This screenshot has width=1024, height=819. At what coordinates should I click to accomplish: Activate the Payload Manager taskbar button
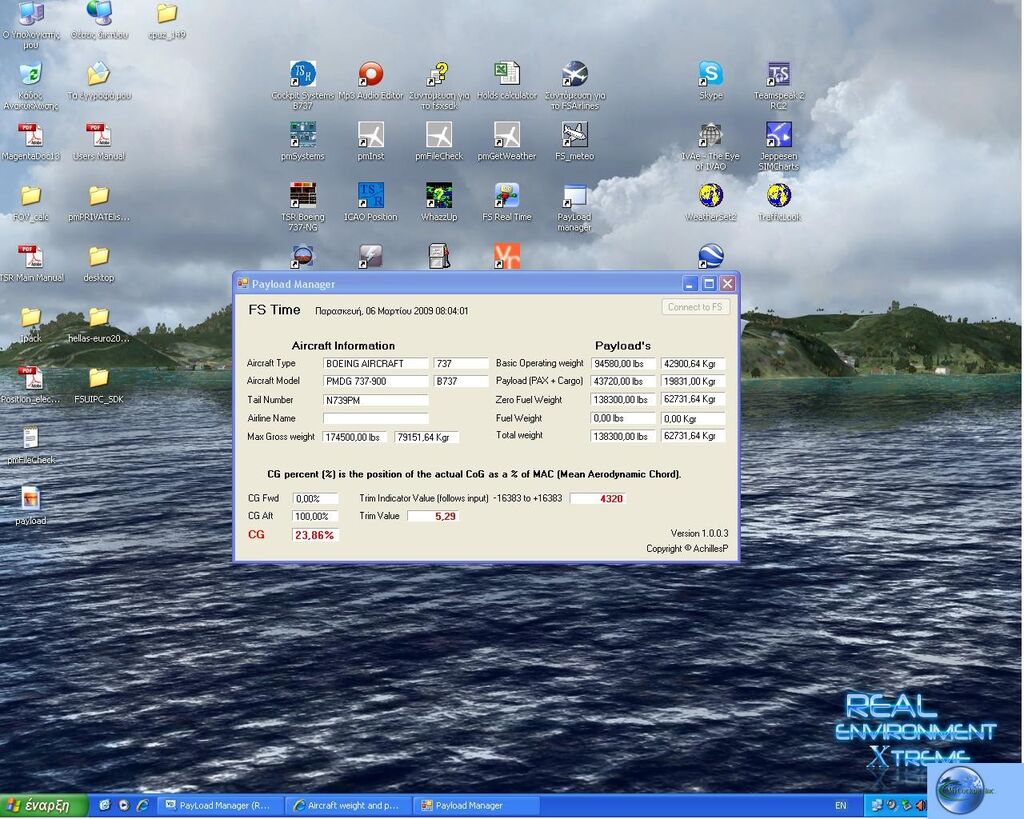pyautogui.click(x=478, y=806)
